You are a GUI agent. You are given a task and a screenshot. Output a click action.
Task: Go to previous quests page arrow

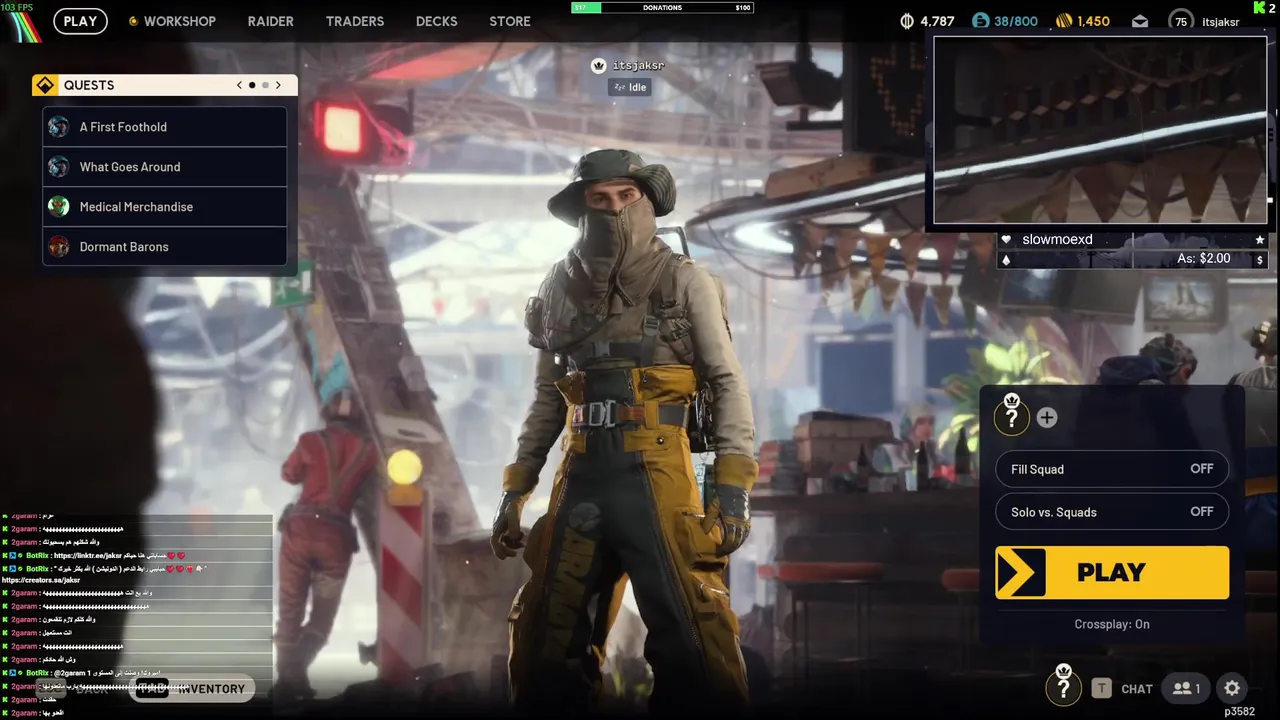point(239,85)
